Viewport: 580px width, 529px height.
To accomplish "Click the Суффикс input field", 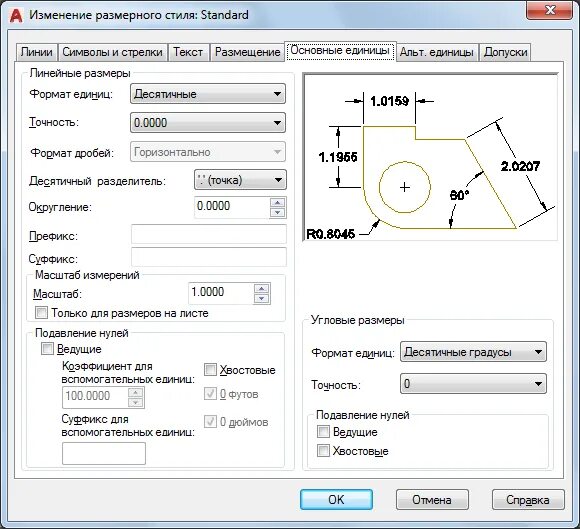I will pos(209,257).
